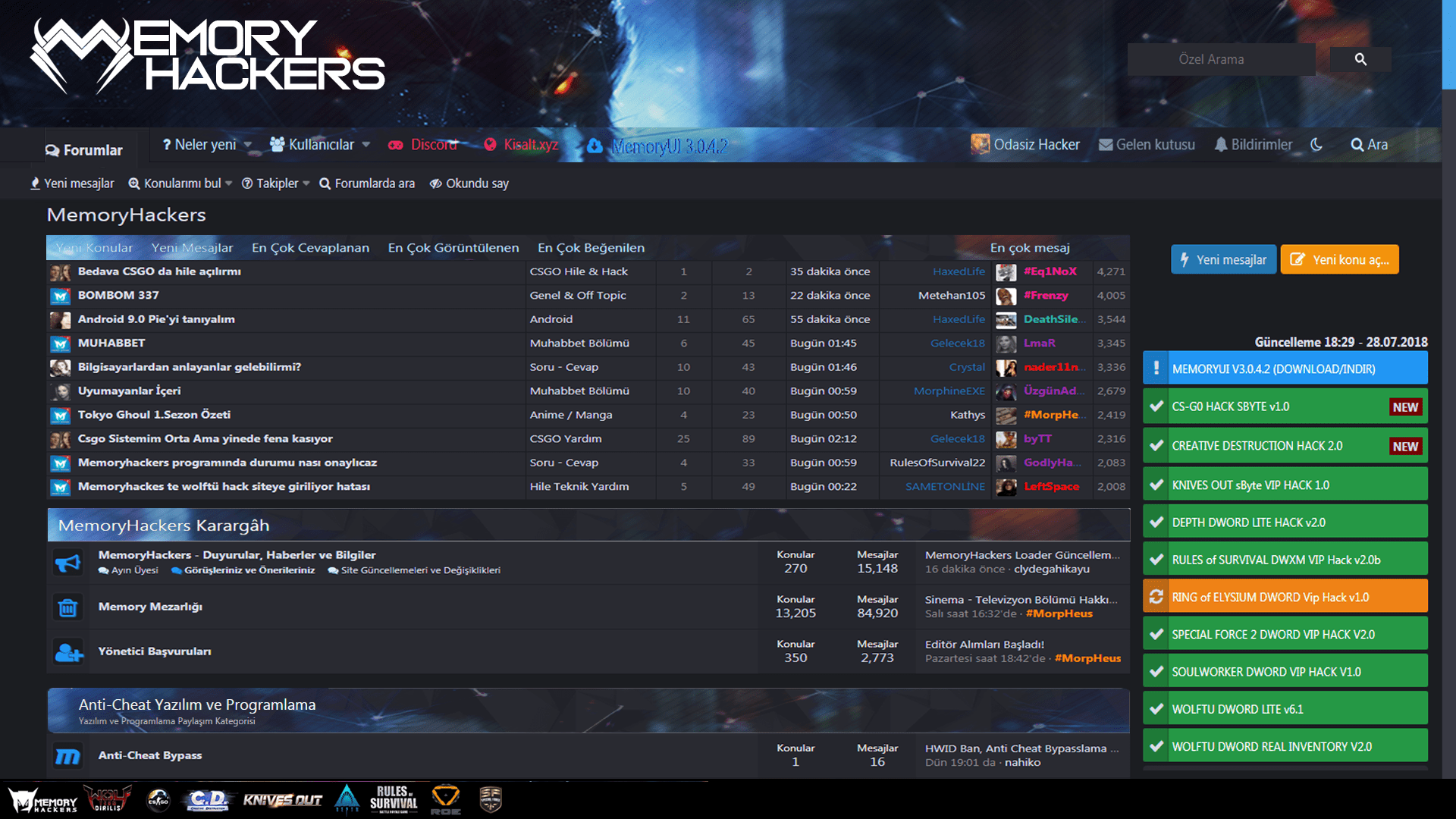Click the blue Yeni mesajlar button

pyautogui.click(x=1223, y=259)
